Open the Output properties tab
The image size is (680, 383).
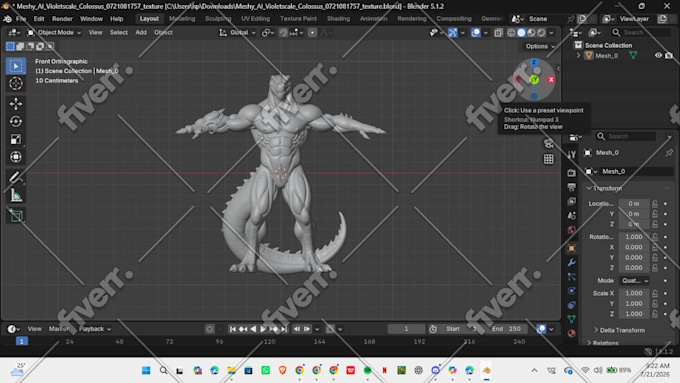pyautogui.click(x=572, y=187)
